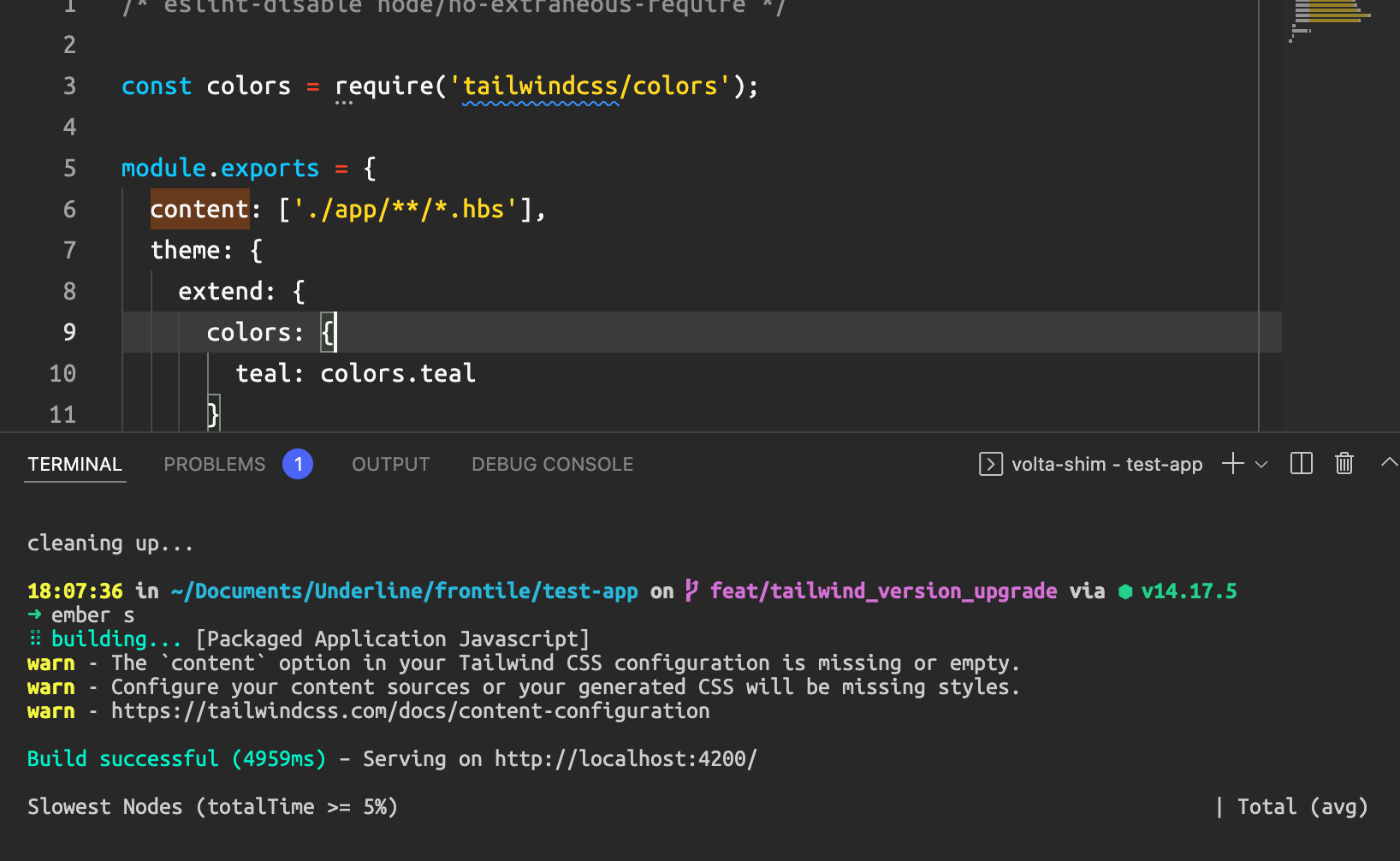Open the OUTPUT tab

tap(391, 464)
